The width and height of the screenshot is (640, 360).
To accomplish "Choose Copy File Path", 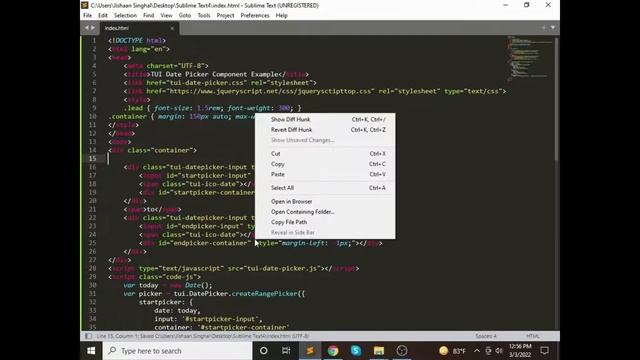I will pos(325,222).
